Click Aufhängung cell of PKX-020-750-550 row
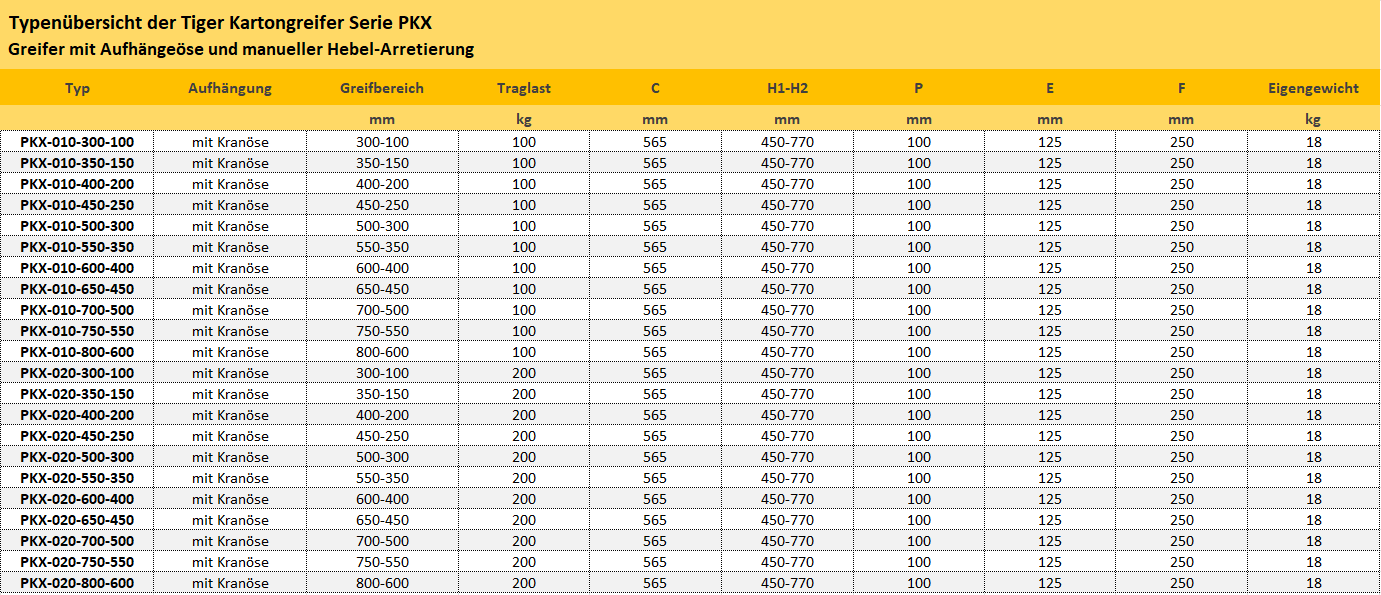 230,562
